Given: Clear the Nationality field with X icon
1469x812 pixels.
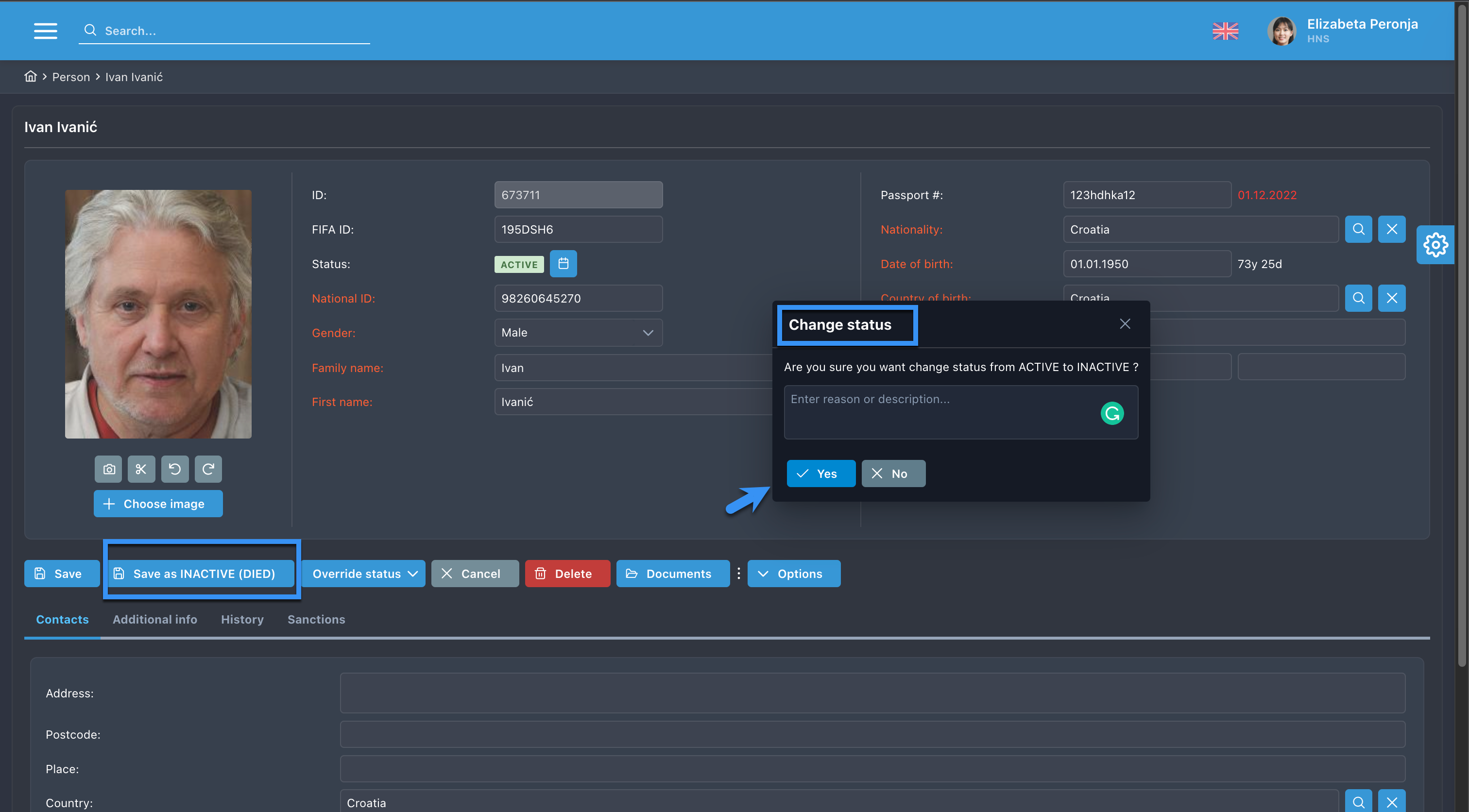Looking at the screenshot, I should tap(1391, 229).
